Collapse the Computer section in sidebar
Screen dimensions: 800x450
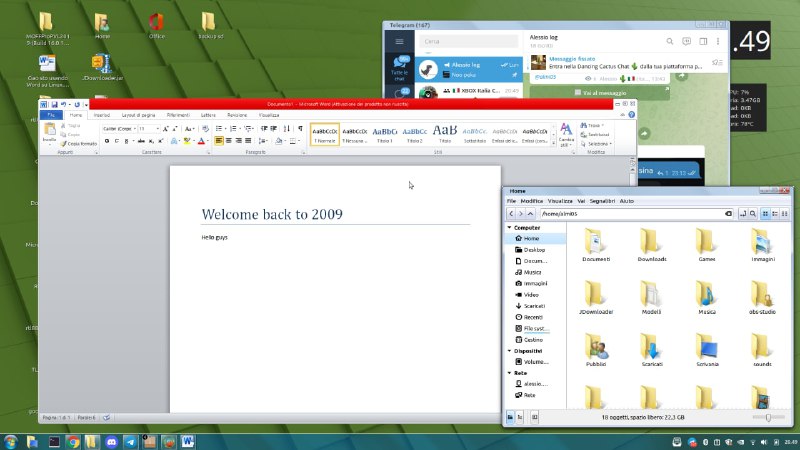[510, 228]
